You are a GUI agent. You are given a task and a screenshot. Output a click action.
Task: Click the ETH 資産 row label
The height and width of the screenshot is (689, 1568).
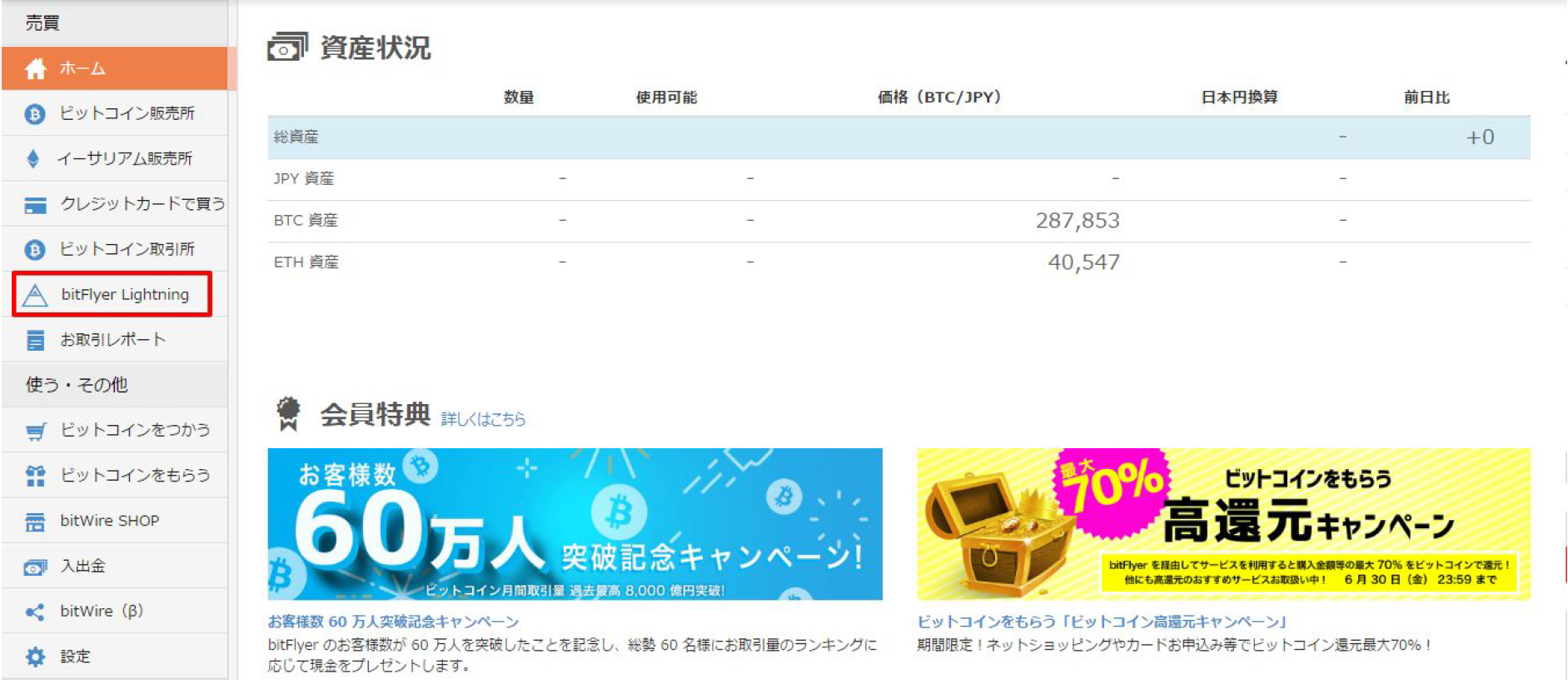pyautogui.click(x=306, y=262)
